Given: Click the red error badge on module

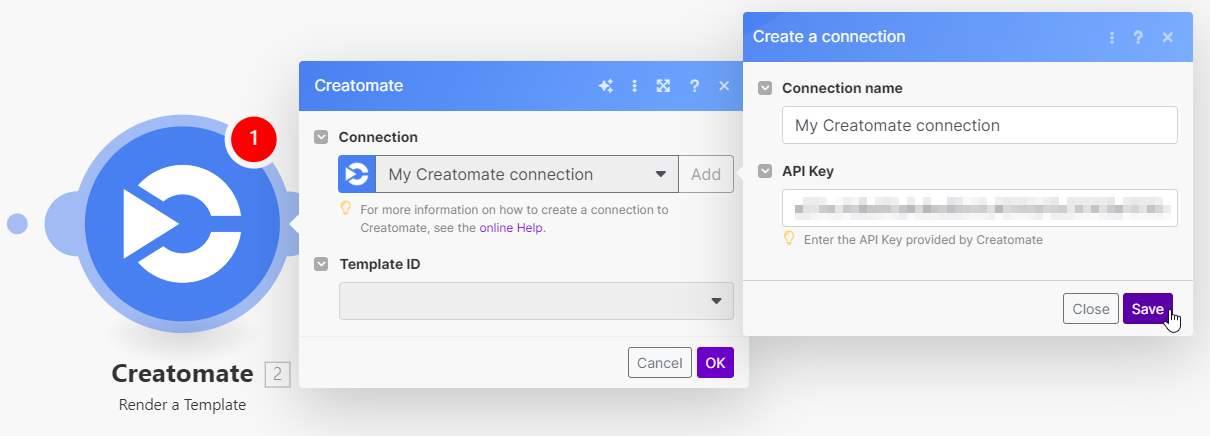Looking at the screenshot, I should (x=254, y=138).
